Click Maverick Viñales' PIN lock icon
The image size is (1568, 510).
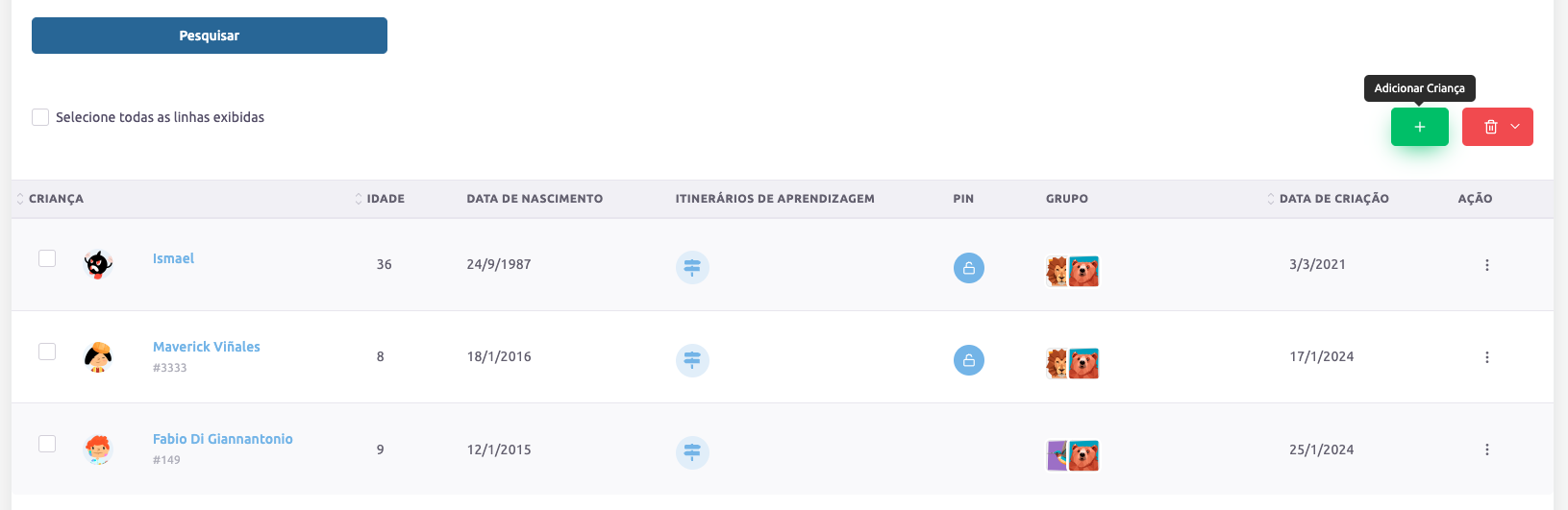[x=968, y=360]
